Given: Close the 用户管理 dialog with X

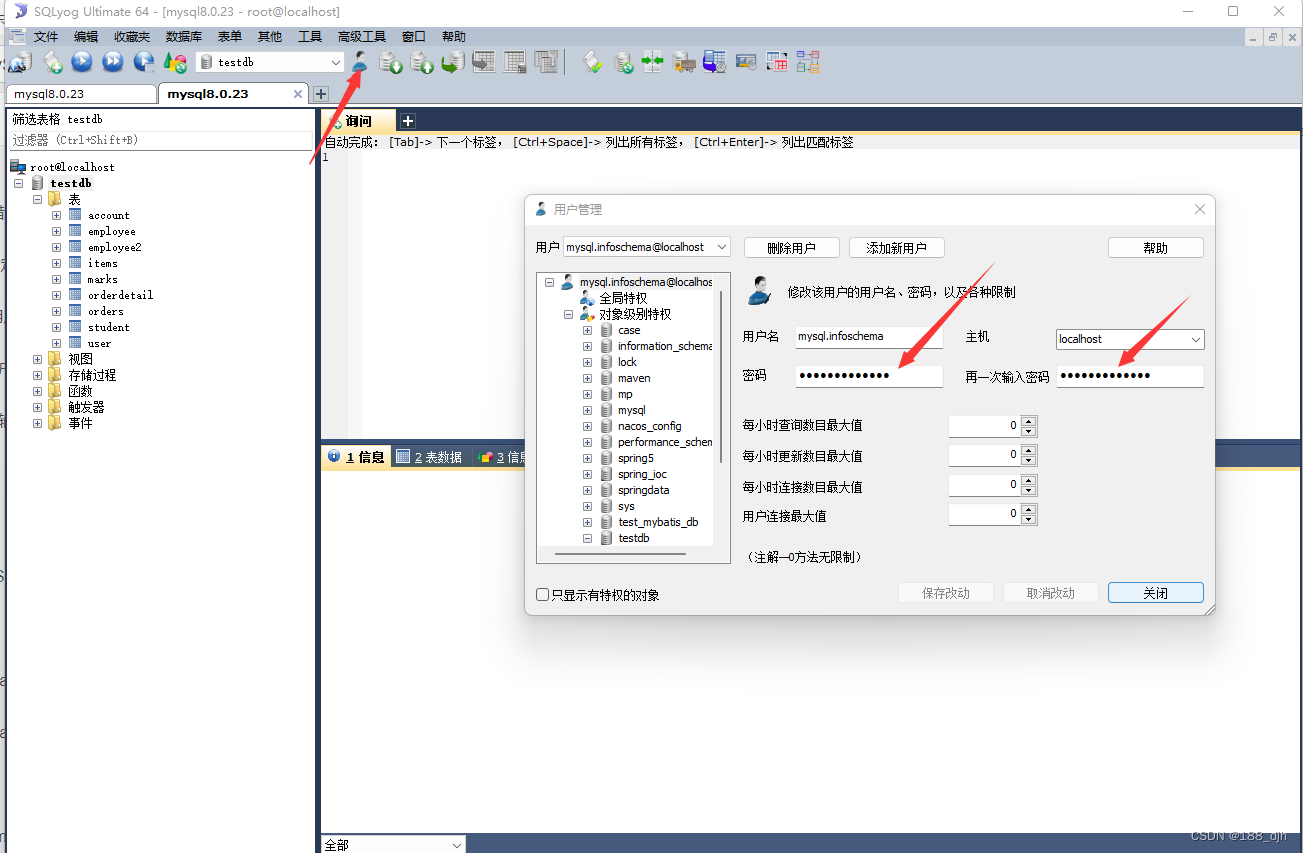Looking at the screenshot, I should [1200, 209].
